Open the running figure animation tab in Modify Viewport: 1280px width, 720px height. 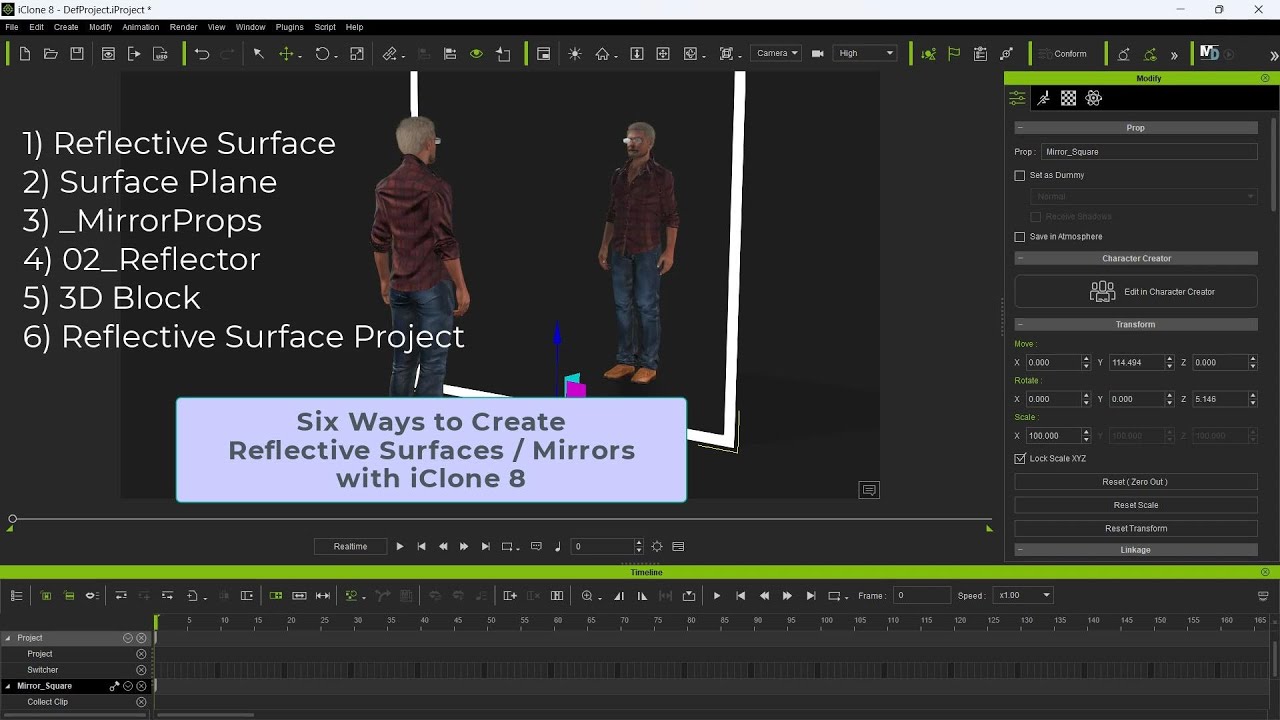click(x=1043, y=98)
